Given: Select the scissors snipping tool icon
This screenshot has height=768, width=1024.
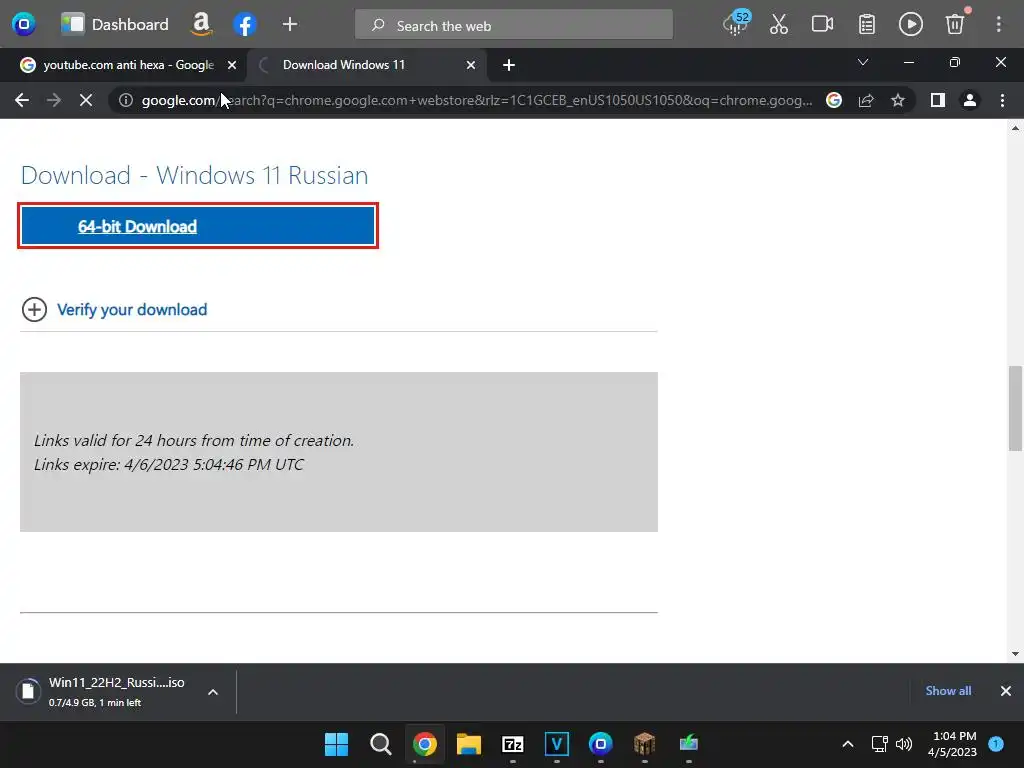Looking at the screenshot, I should pyautogui.click(x=778, y=25).
